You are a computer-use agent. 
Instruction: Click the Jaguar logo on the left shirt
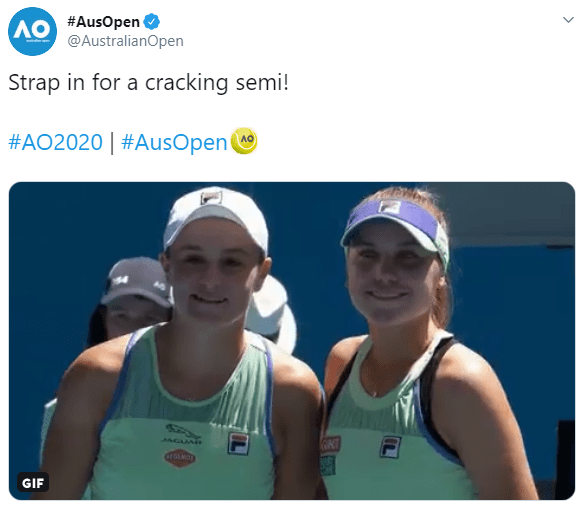(182, 434)
